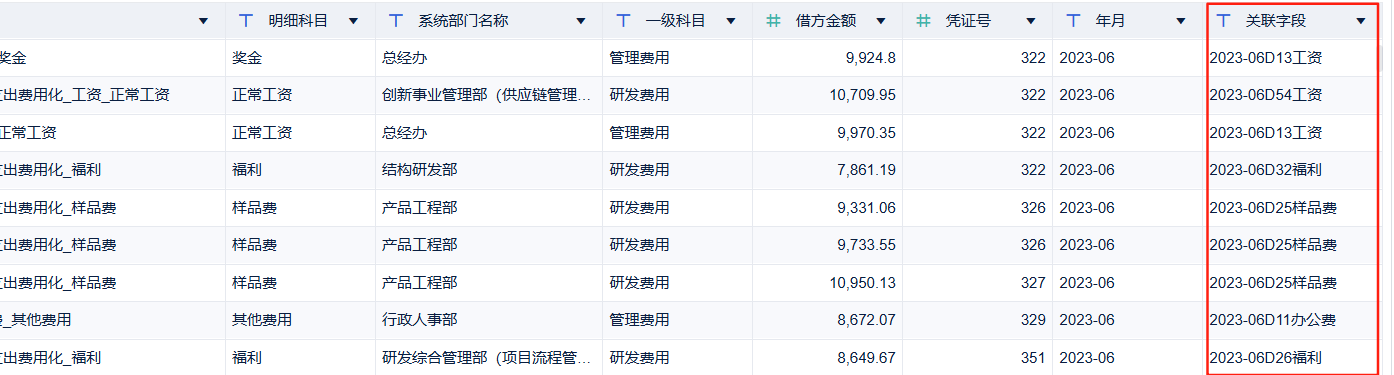
Task: Click the text-type icon beside 明细科目 header
Action: (246, 20)
